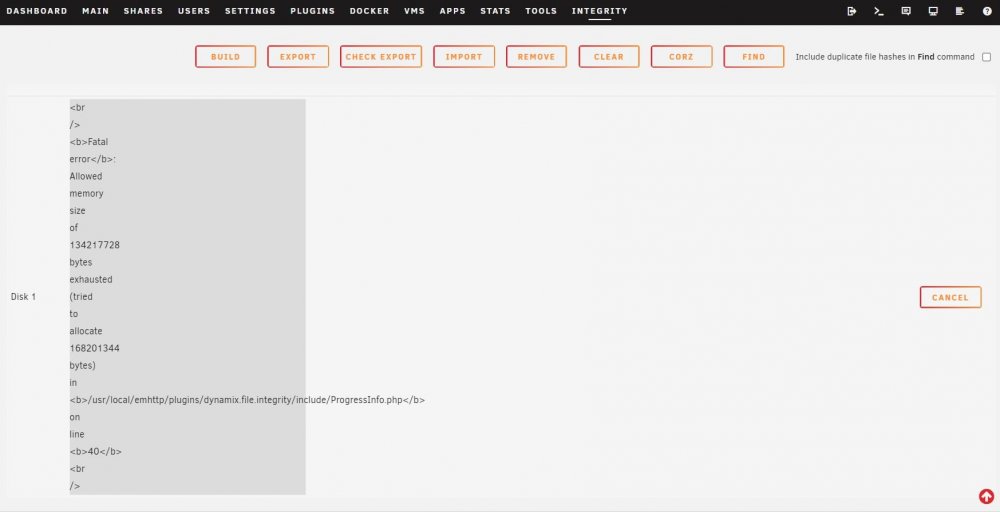
Task: Select the Integrity menu item
Action: pyautogui.click(x=599, y=11)
